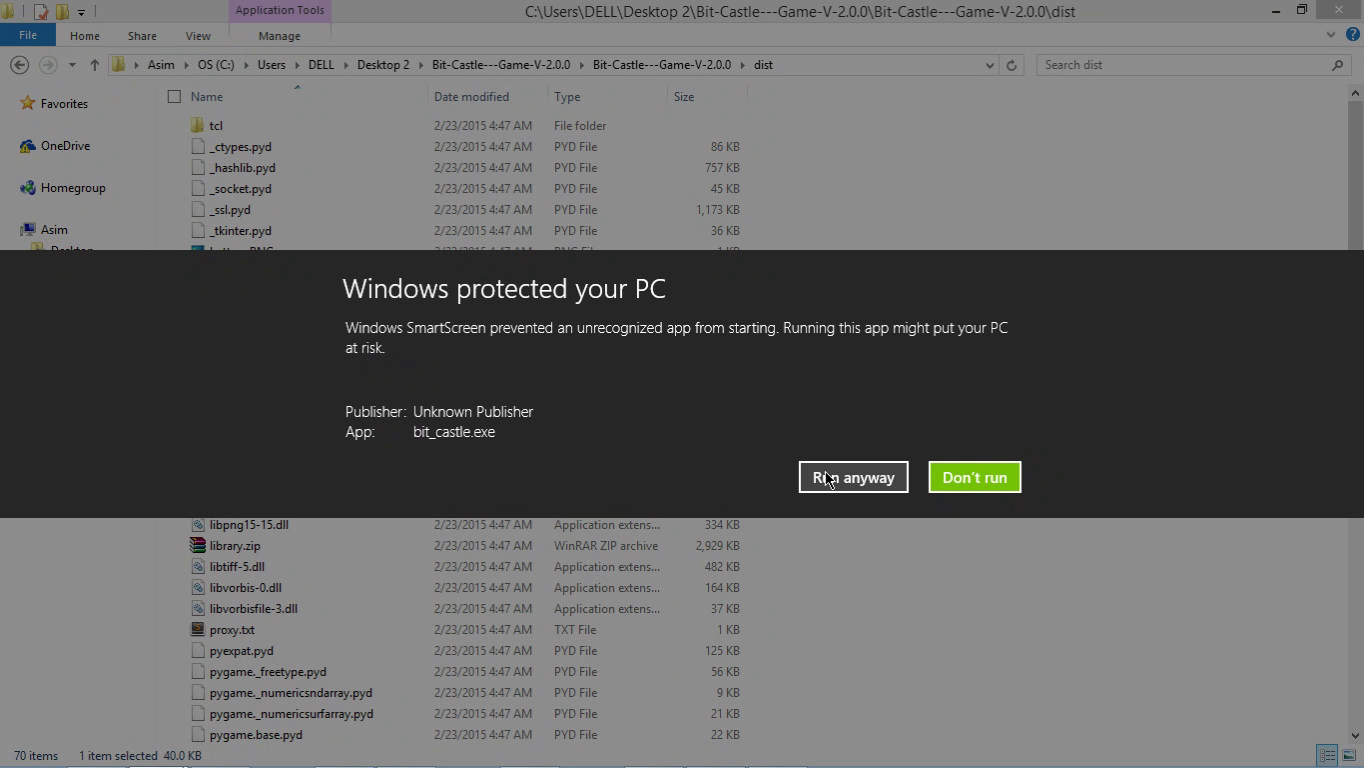
Task: Expand the ribbon with the chevron arrow
Action: (x=1331, y=35)
